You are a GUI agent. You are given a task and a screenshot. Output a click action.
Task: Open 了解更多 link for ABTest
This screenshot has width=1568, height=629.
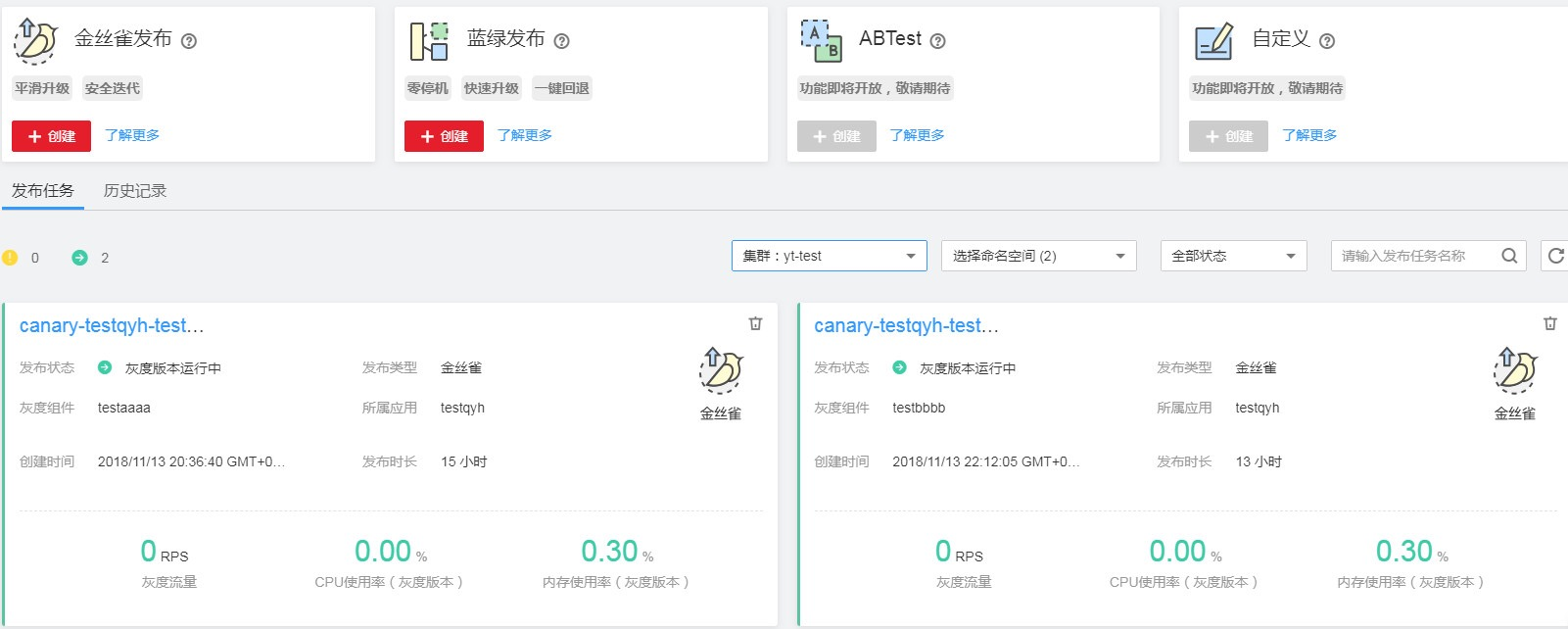[918, 135]
